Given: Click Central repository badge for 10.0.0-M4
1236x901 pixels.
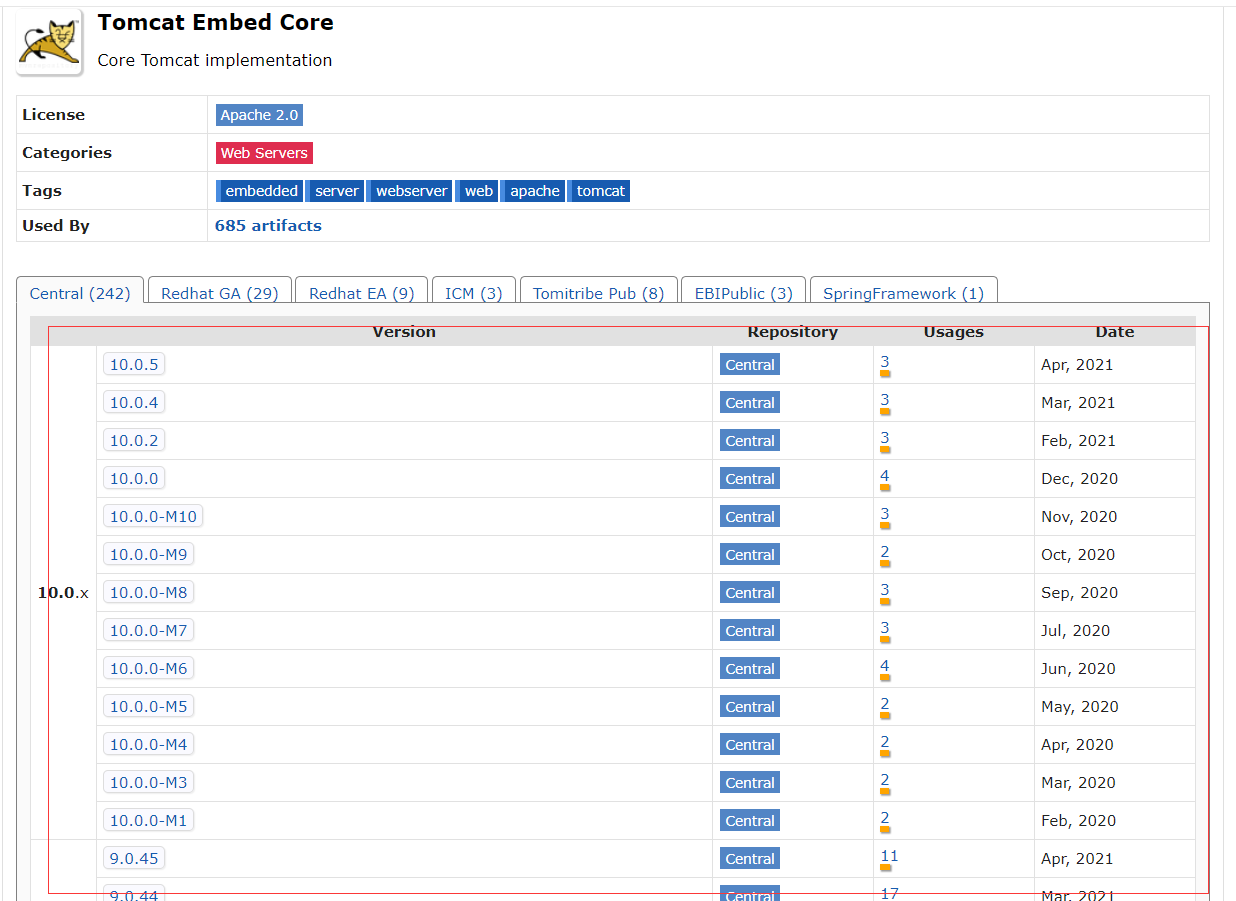Looking at the screenshot, I should [x=750, y=745].
